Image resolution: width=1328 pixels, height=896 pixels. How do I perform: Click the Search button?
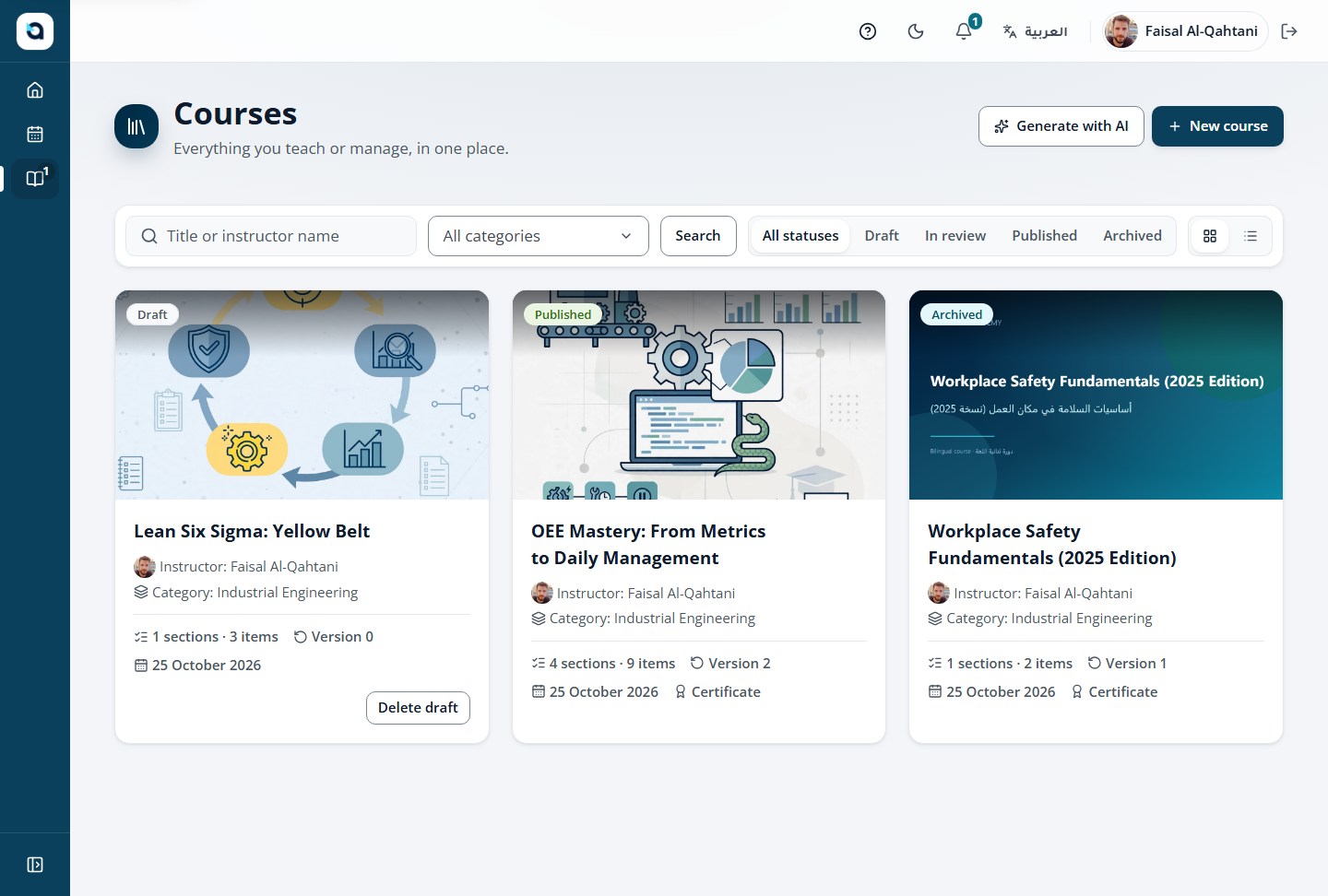click(x=698, y=236)
